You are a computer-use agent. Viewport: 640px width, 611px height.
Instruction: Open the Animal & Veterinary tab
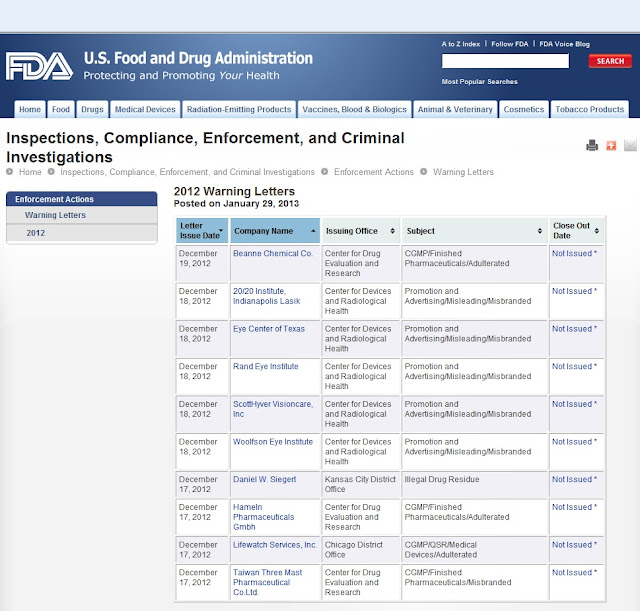(455, 109)
